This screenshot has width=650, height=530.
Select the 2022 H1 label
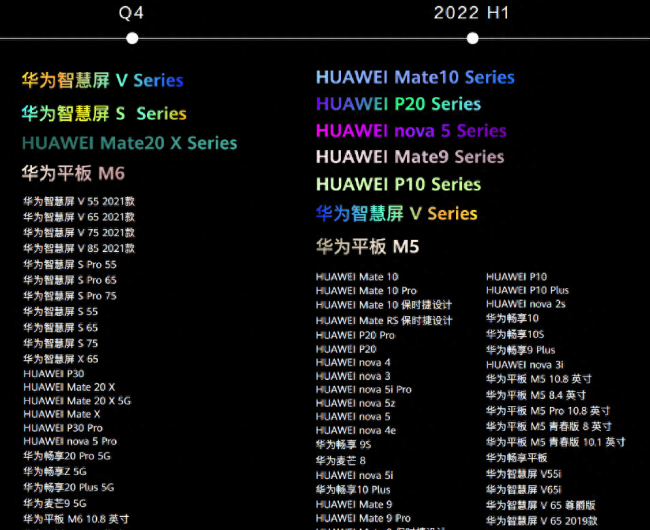471,13
